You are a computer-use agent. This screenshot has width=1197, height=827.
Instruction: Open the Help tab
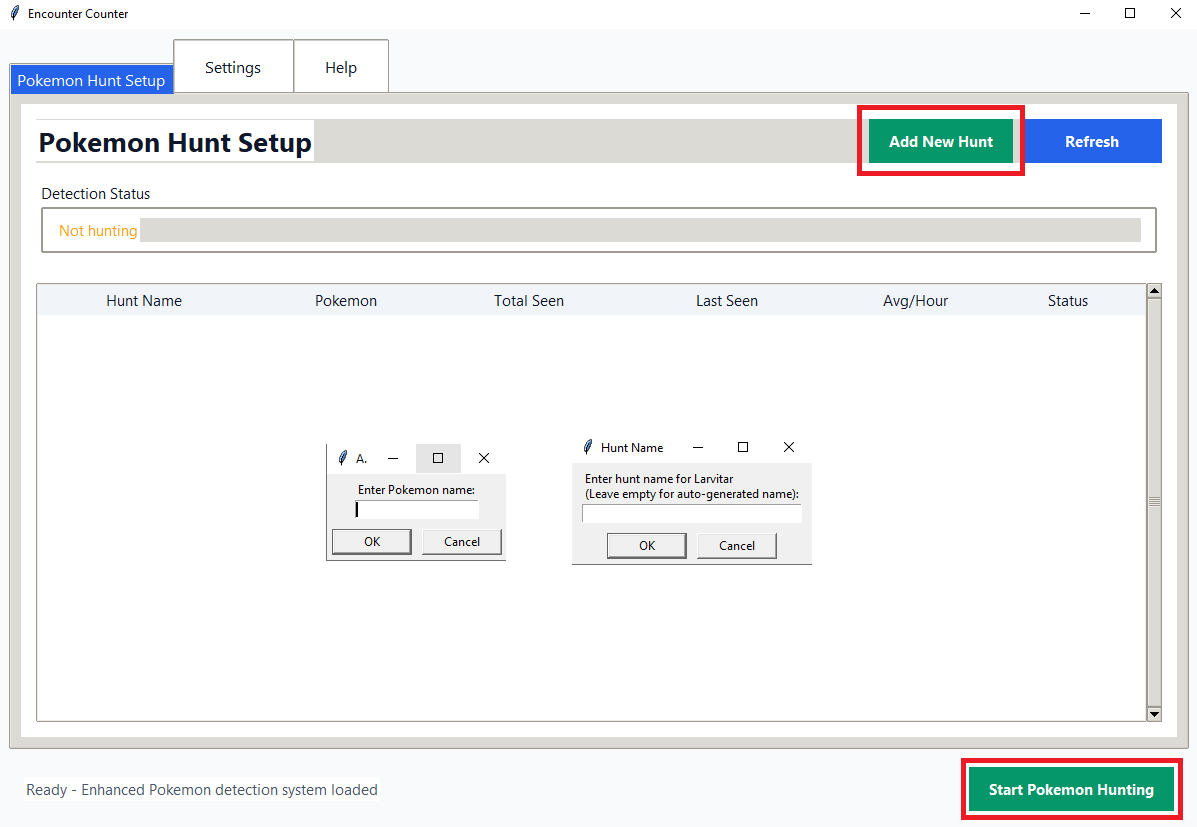point(340,67)
